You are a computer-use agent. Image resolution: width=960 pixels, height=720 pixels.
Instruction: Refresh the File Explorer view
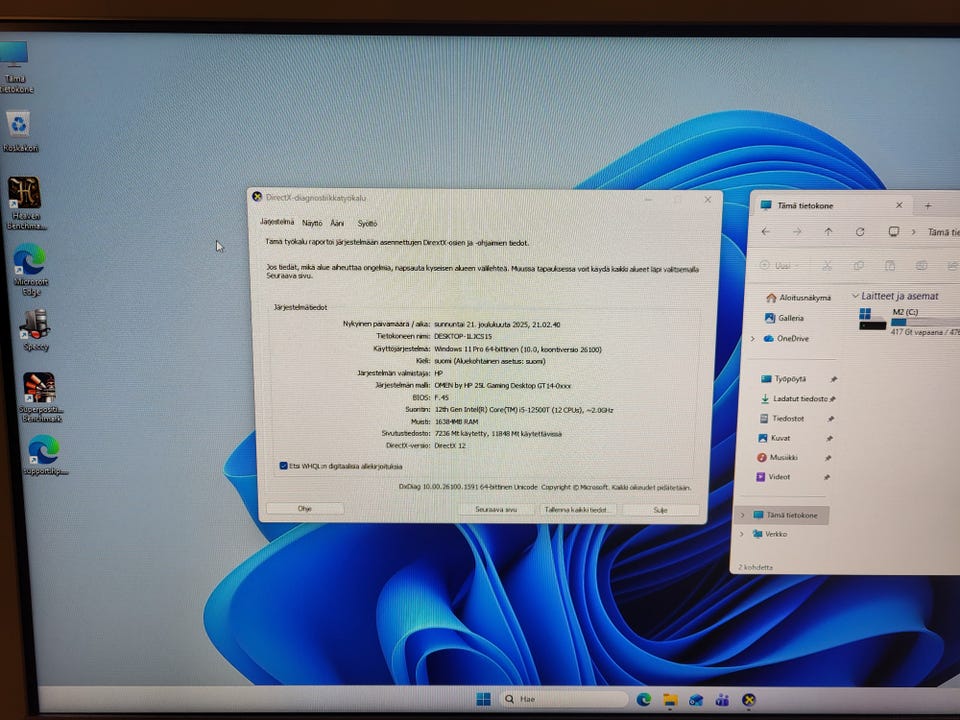[860, 231]
